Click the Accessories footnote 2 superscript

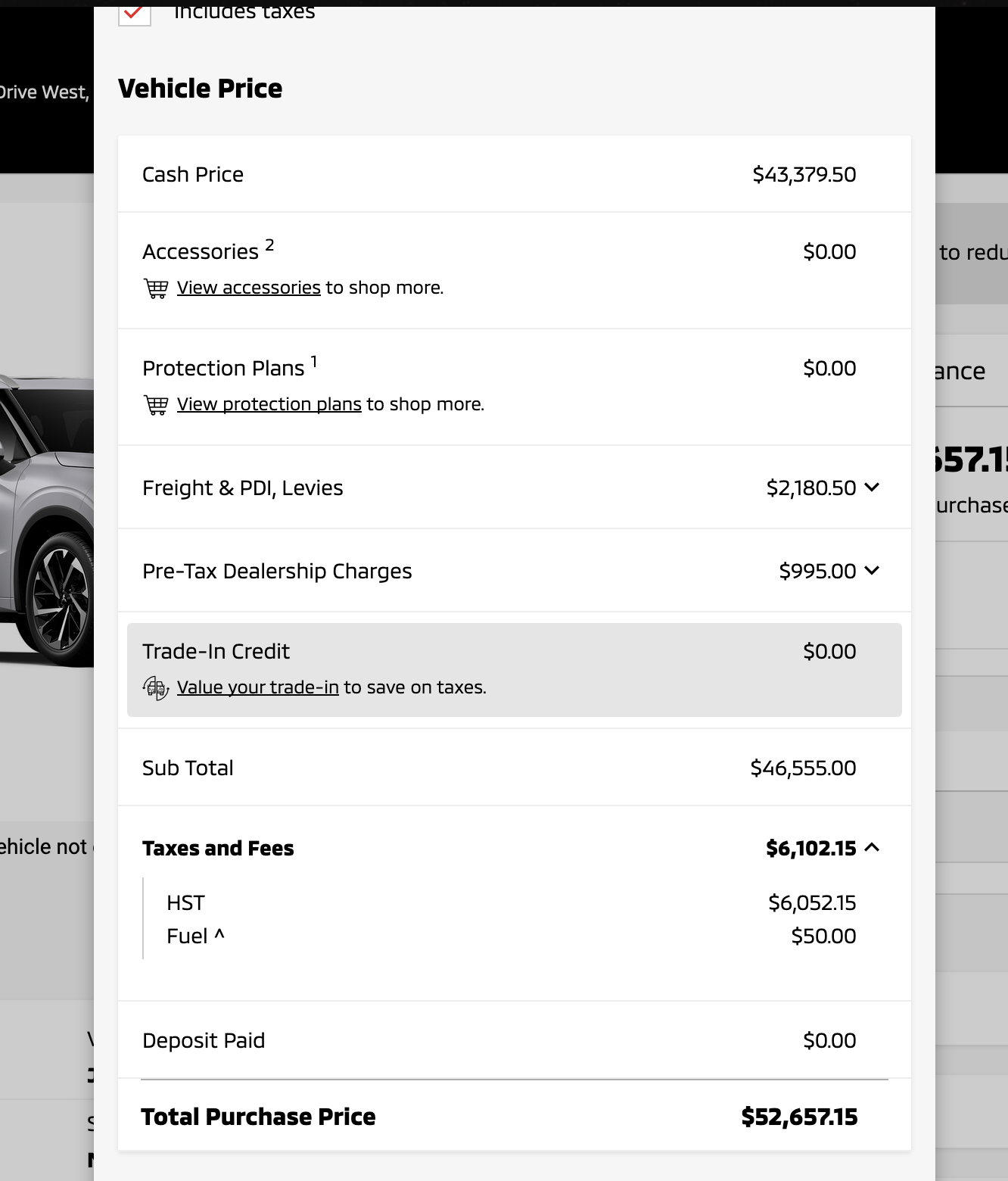(x=269, y=245)
